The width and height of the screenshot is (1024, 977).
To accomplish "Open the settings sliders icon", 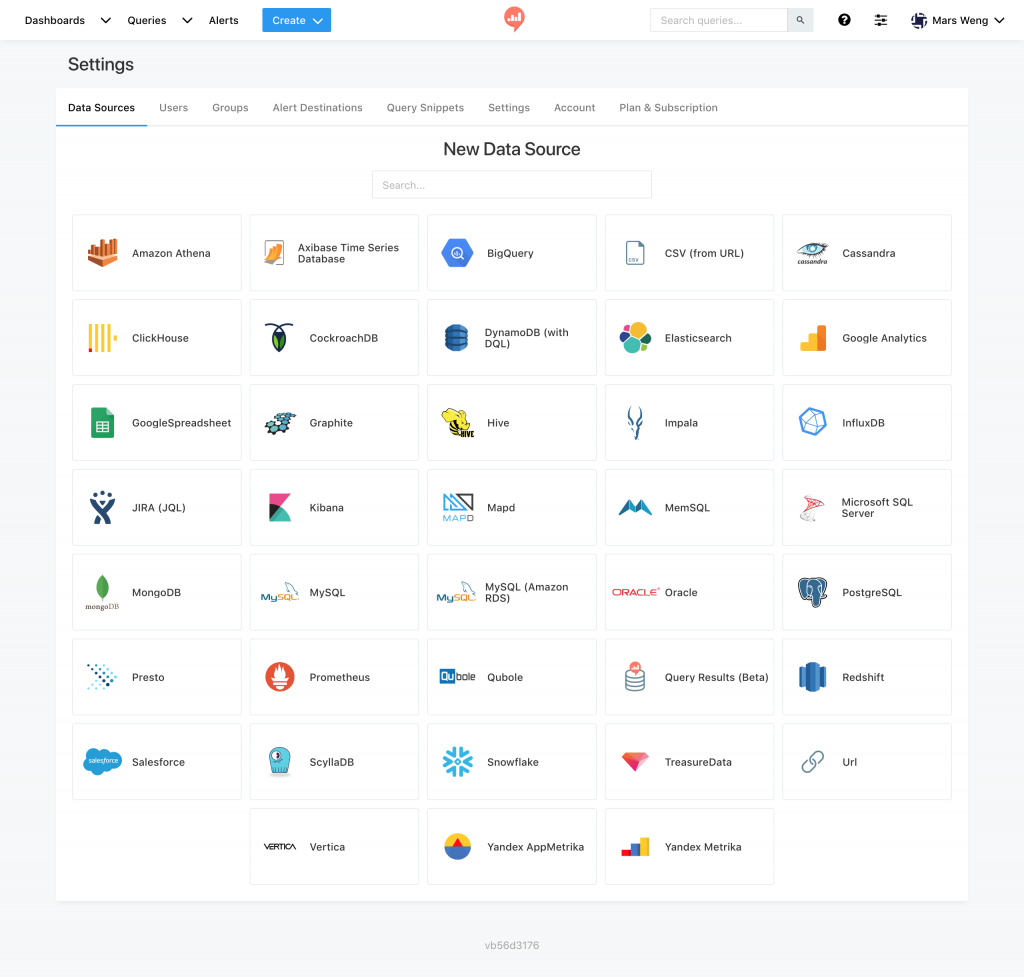I will coord(880,20).
